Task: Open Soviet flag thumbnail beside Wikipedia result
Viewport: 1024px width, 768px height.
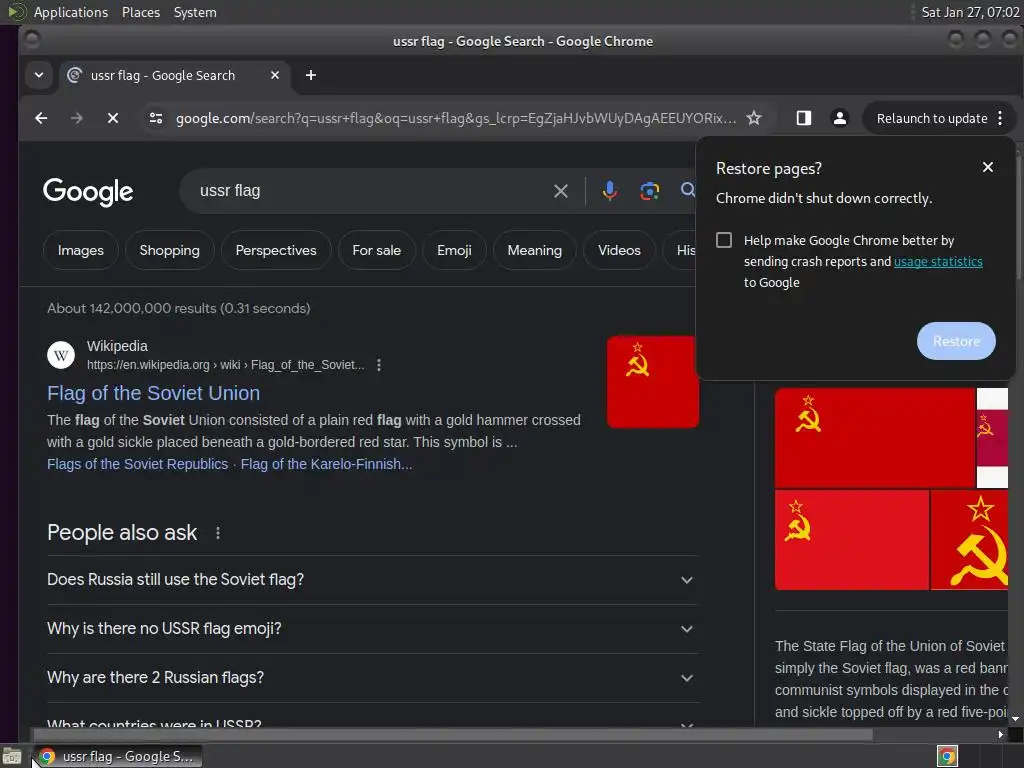Action: point(652,382)
